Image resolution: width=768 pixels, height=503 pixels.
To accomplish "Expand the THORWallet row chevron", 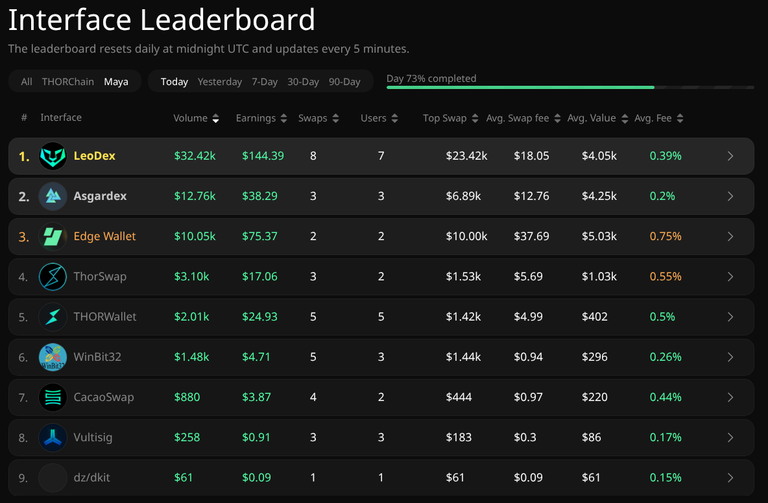I will point(730,317).
